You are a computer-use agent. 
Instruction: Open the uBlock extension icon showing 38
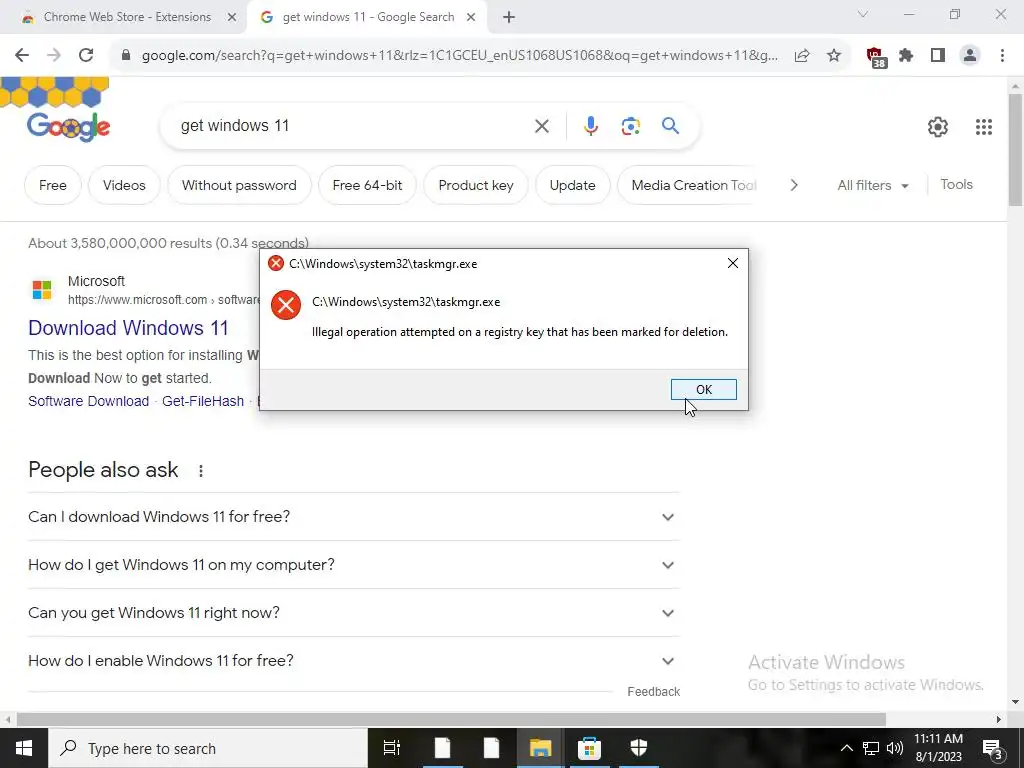click(876, 57)
